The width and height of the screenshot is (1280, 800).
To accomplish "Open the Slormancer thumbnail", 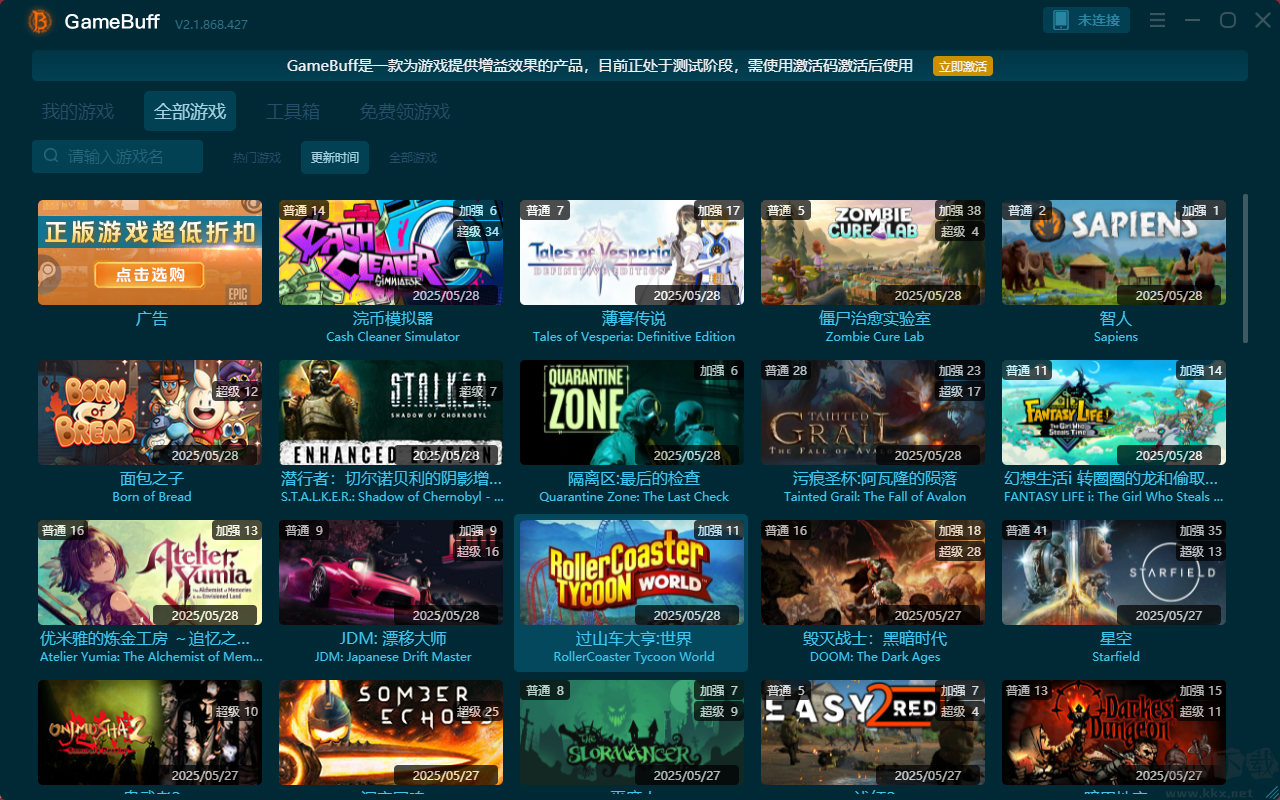I will pyautogui.click(x=632, y=732).
